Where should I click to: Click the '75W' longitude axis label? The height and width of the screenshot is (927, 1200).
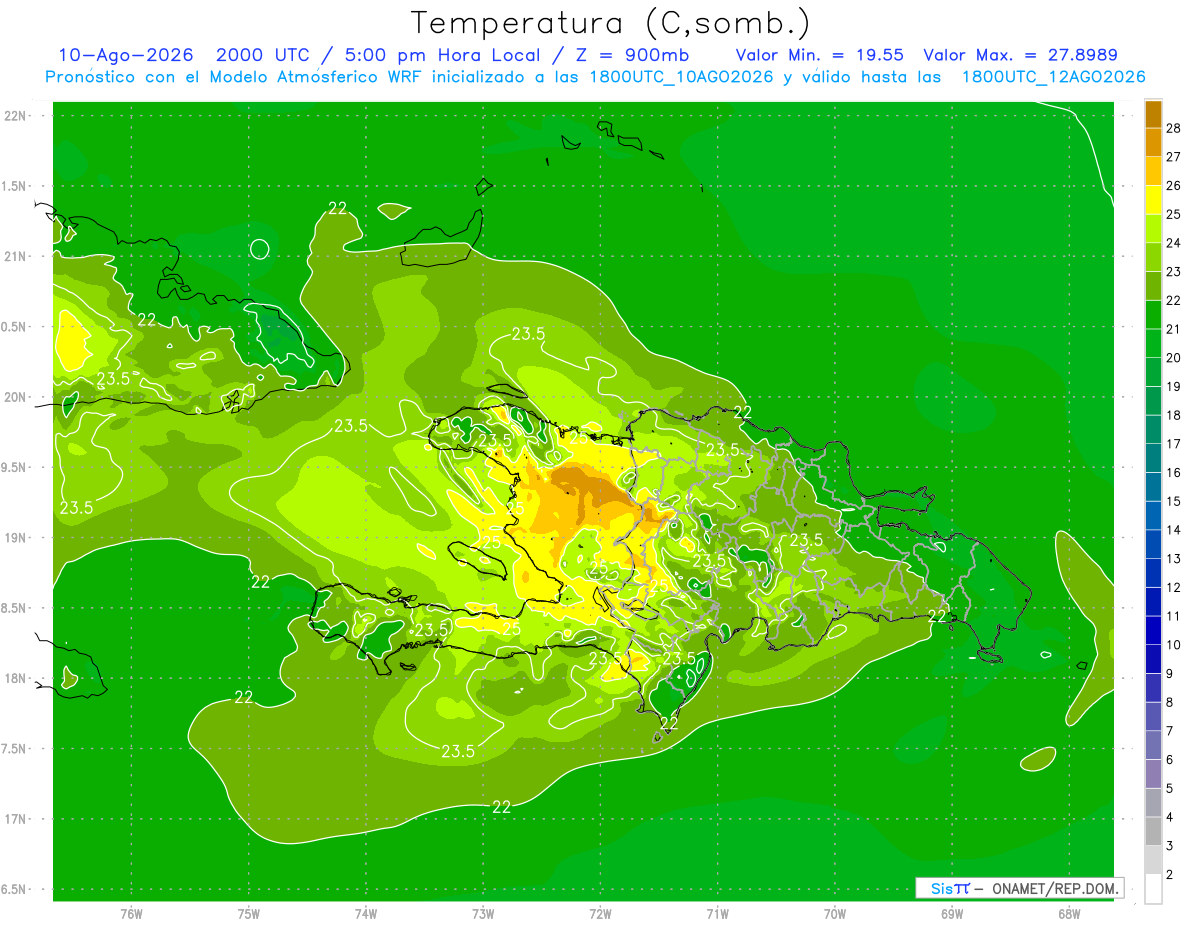249,914
